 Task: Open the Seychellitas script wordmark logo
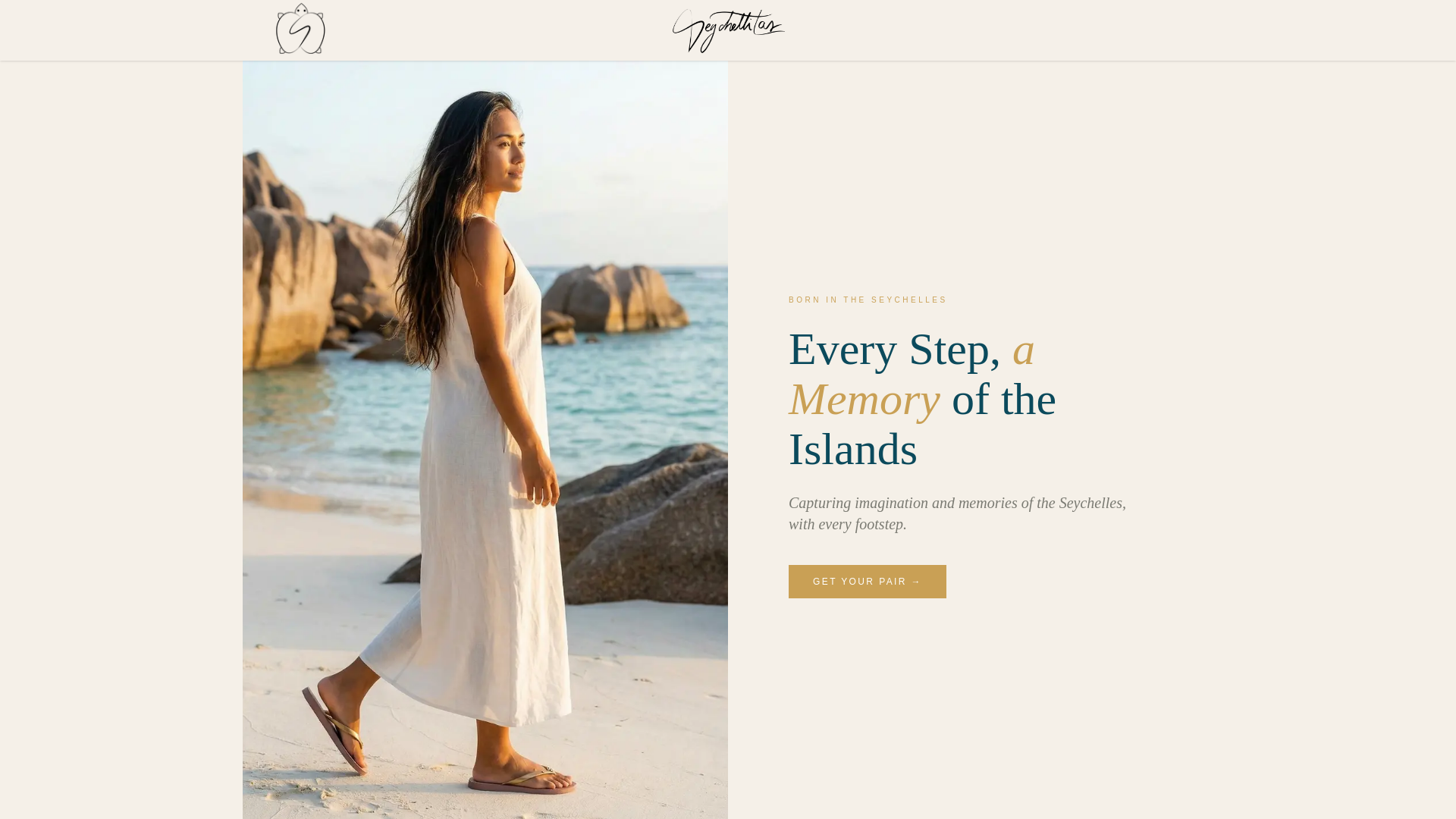pos(728,31)
